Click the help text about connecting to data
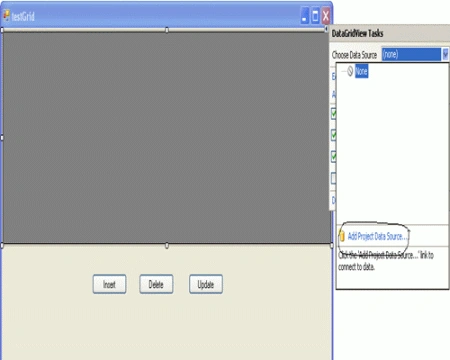This screenshot has height=360, width=450. point(386,261)
